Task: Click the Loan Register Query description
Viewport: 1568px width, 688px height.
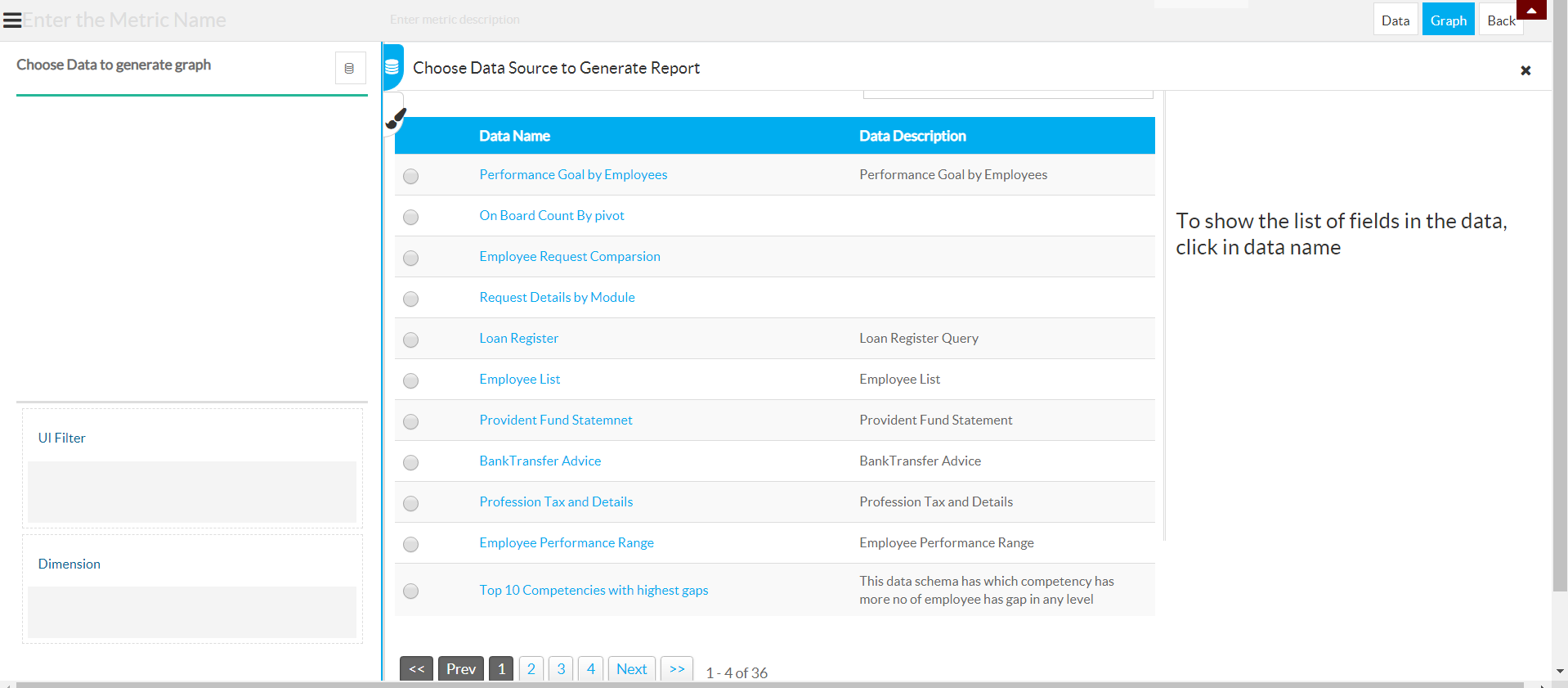Action: pos(919,338)
